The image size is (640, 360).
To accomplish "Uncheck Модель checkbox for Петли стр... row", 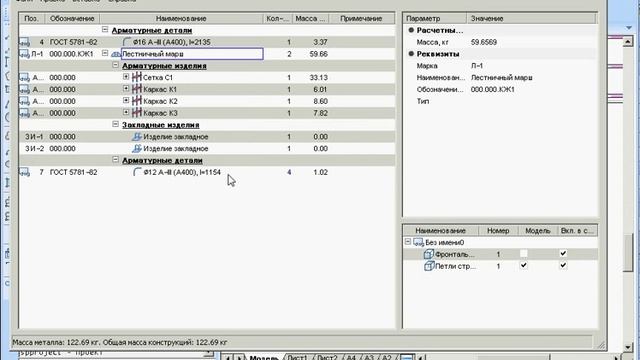I will click(x=524, y=265).
